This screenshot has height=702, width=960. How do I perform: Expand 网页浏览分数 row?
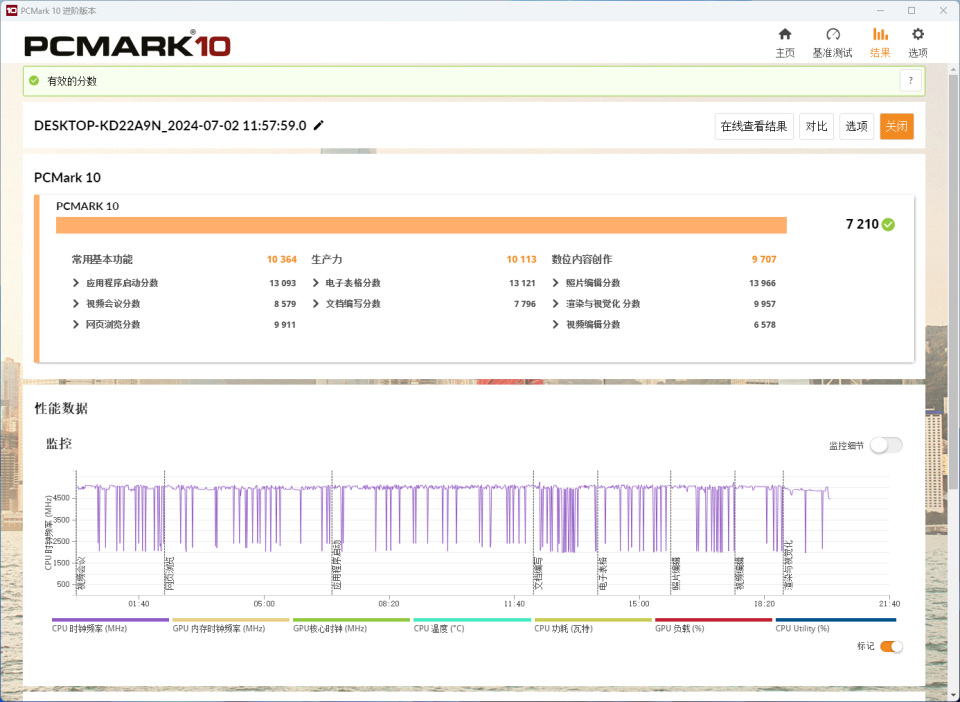point(76,324)
